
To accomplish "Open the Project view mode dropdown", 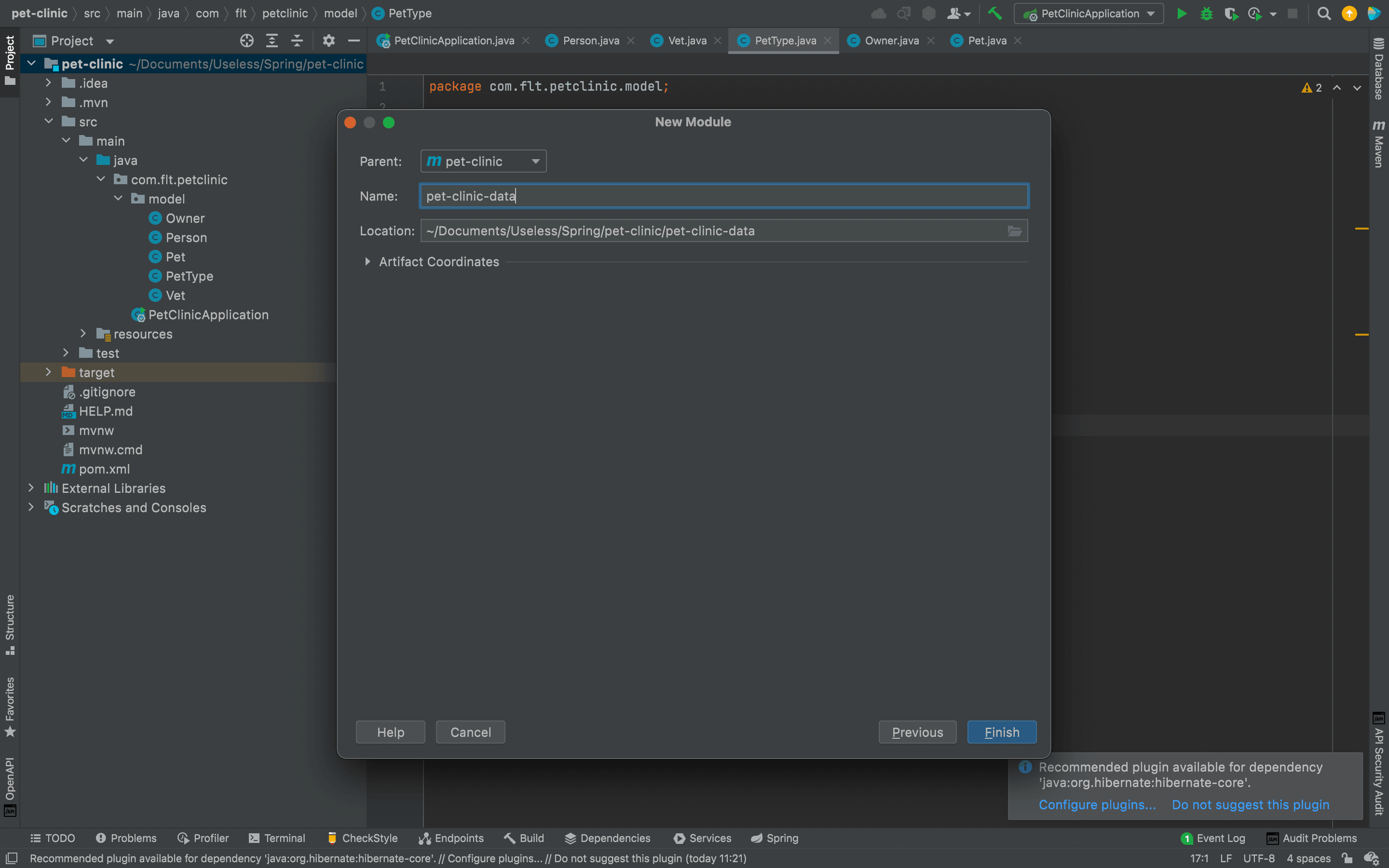I will 109,41.
